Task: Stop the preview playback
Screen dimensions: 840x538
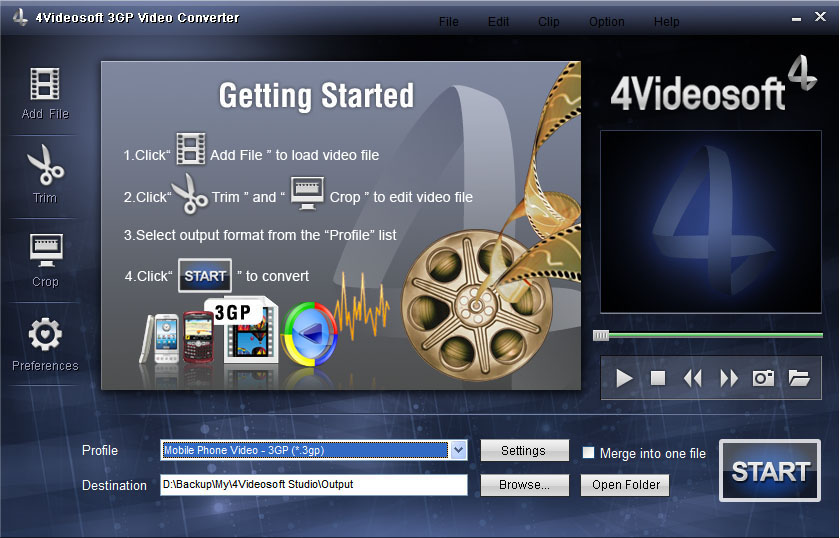Action: tap(658, 378)
